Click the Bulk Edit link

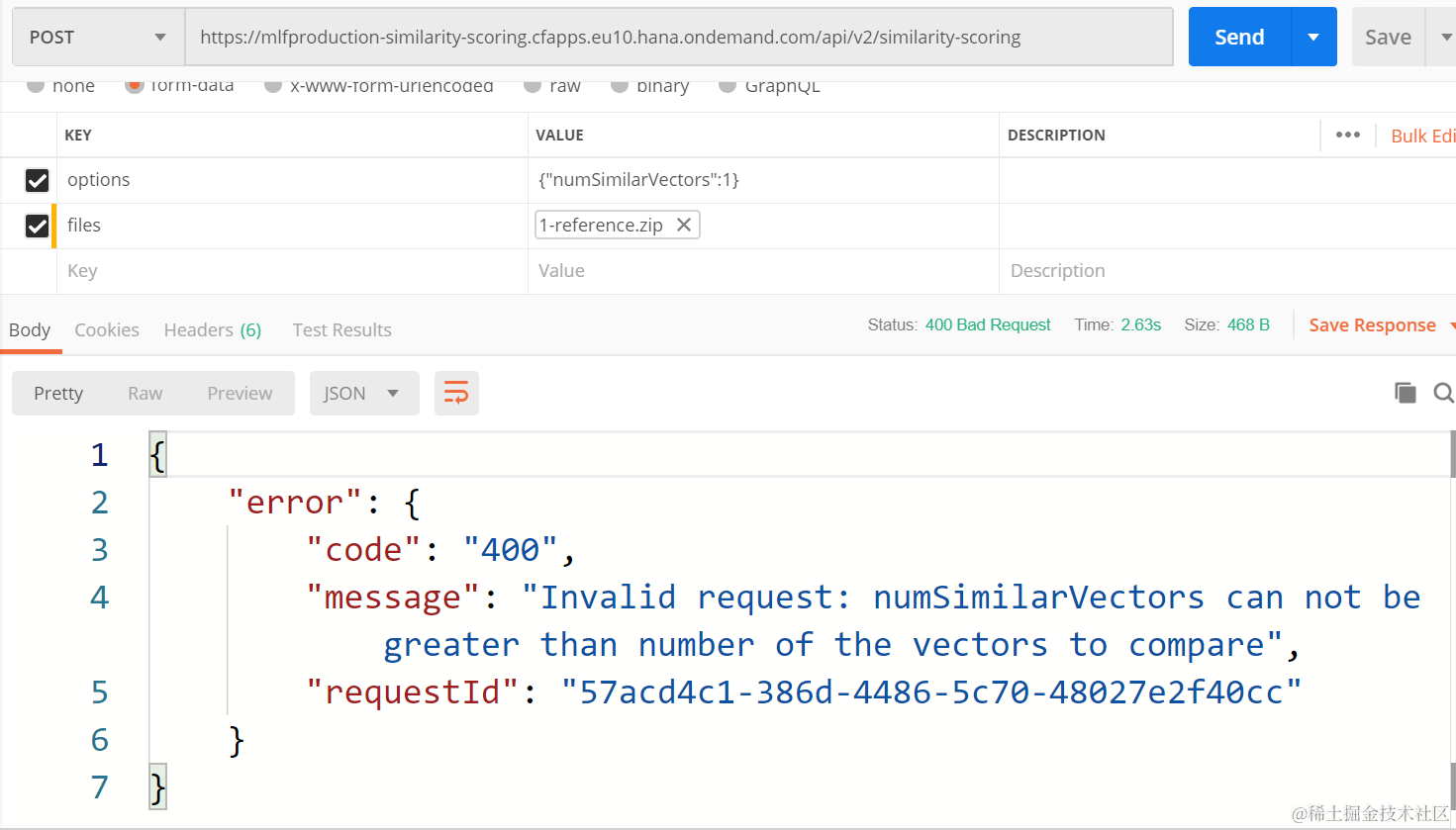[1422, 136]
